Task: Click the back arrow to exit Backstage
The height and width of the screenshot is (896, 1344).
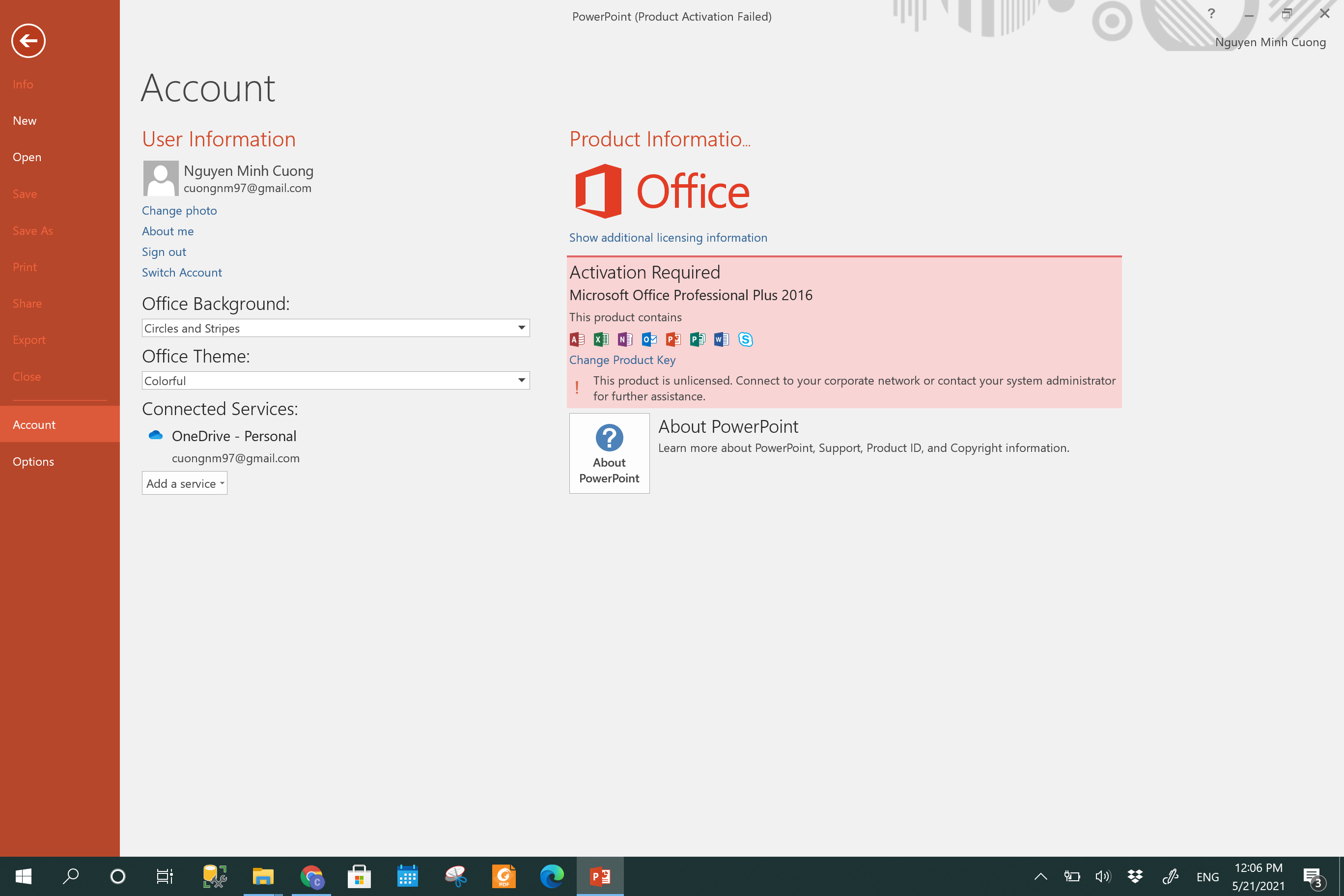Action: (x=28, y=41)
